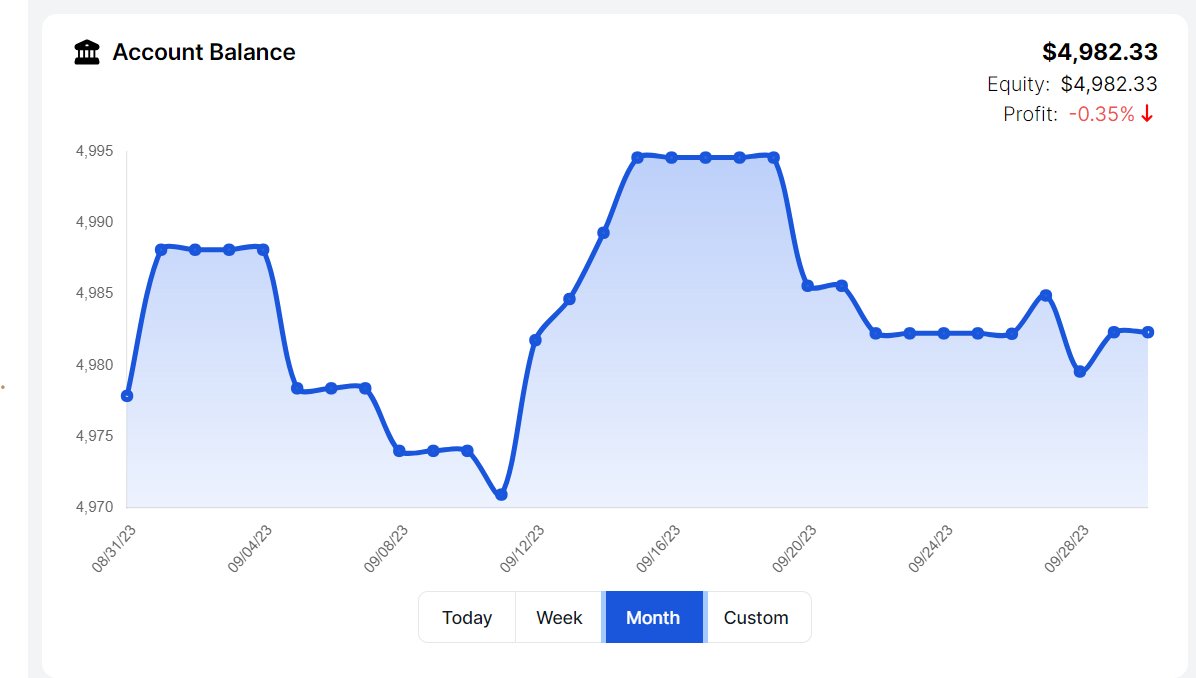1196x678 pixels.
Task: Click the last data point at chart end
Action: click(1147, 332)
